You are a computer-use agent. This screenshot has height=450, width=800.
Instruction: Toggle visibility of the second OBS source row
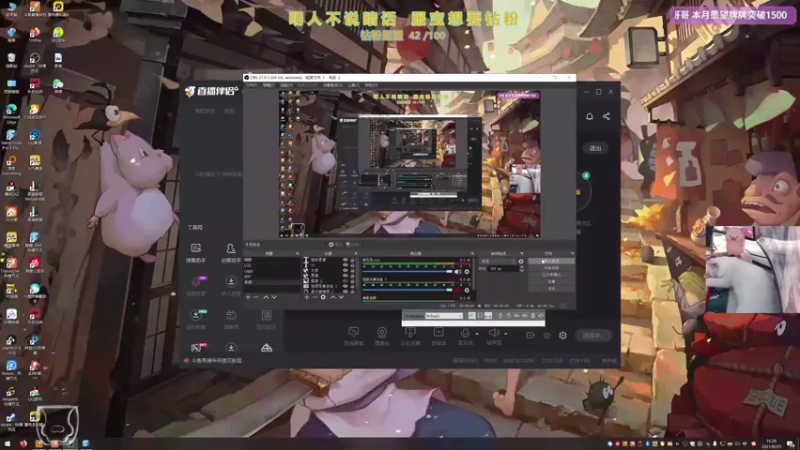[345, 265]
